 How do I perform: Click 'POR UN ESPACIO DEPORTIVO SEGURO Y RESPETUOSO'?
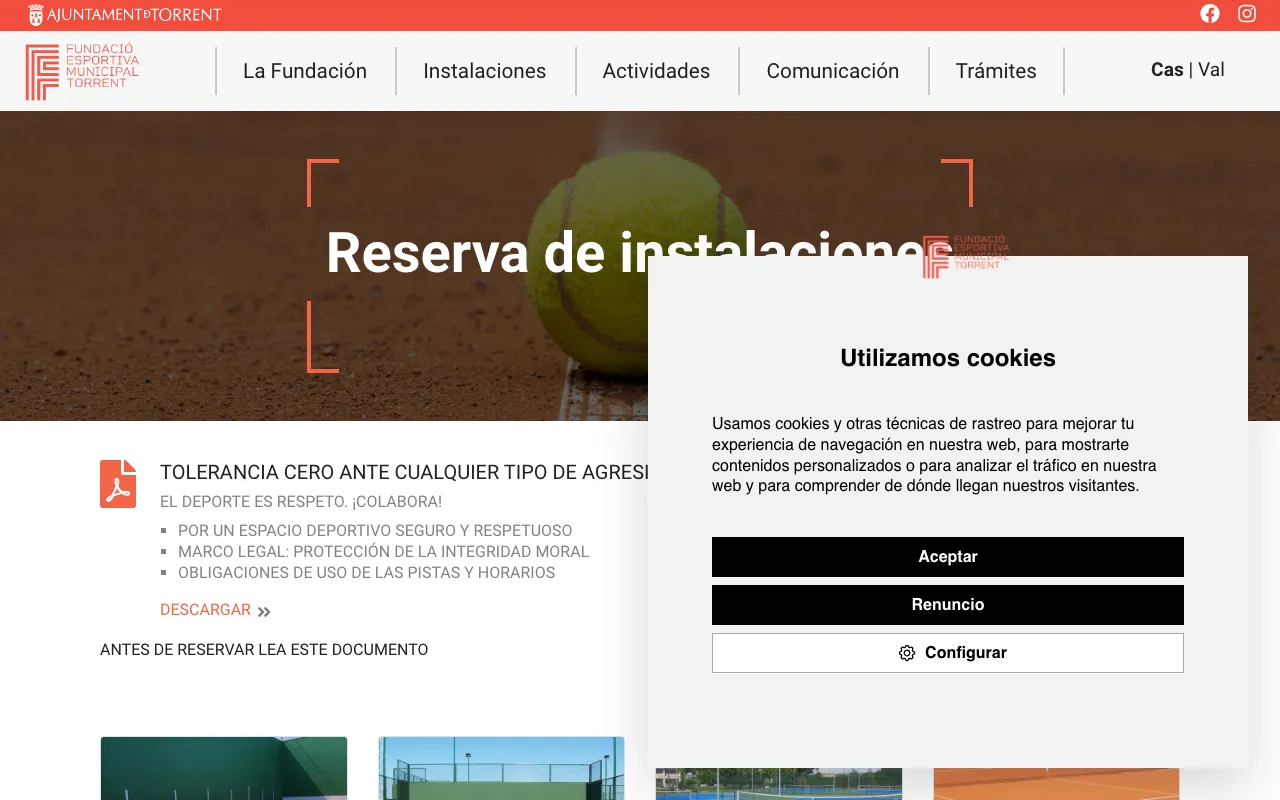pyautogui.click(x=375, y=531)
